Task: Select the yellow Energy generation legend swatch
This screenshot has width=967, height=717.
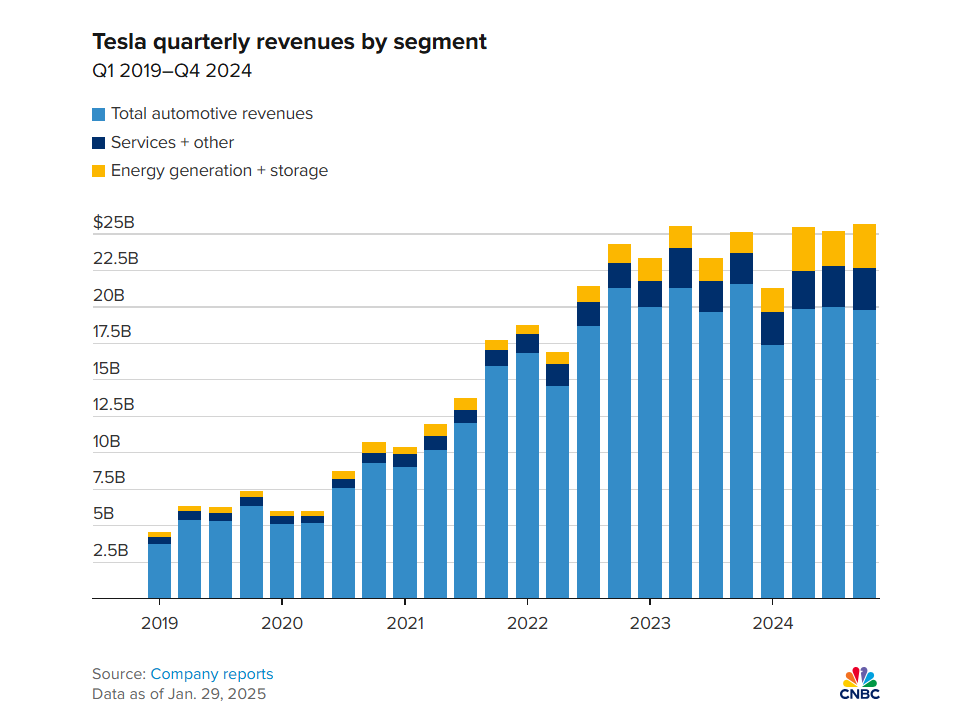Action: [99, 171]
